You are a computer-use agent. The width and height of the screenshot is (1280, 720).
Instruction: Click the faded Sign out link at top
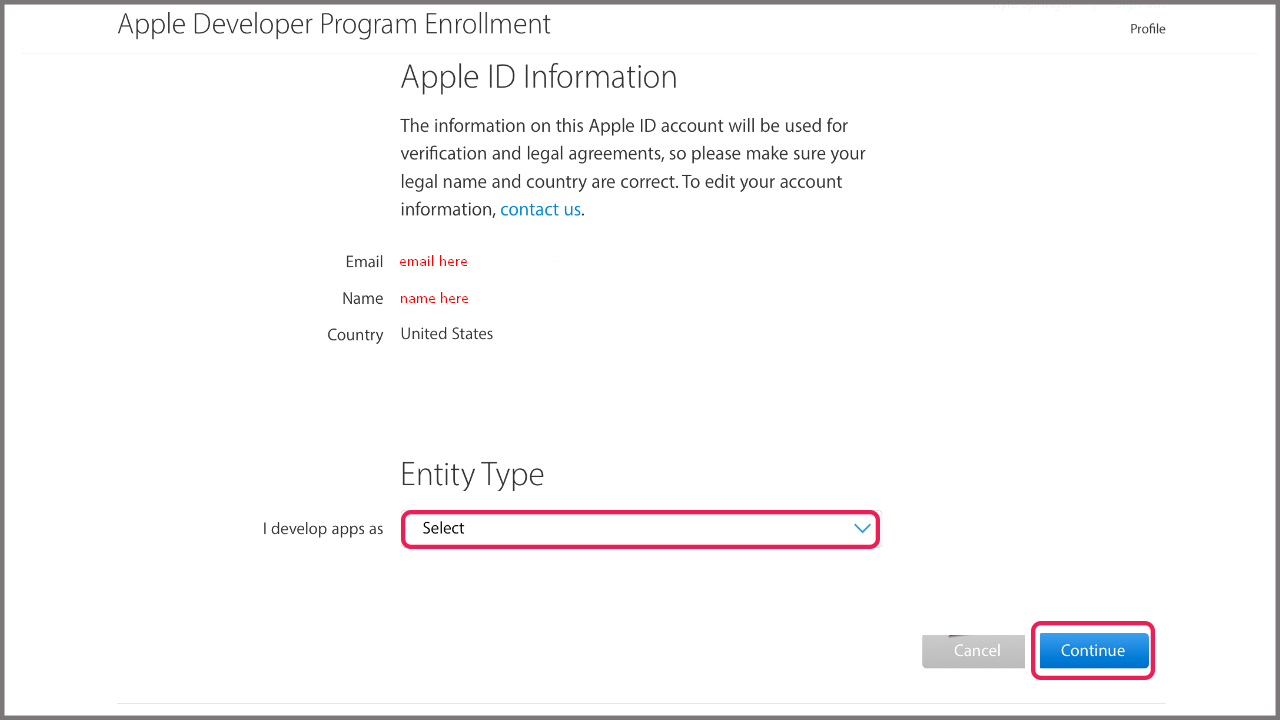click(1140, 6)
